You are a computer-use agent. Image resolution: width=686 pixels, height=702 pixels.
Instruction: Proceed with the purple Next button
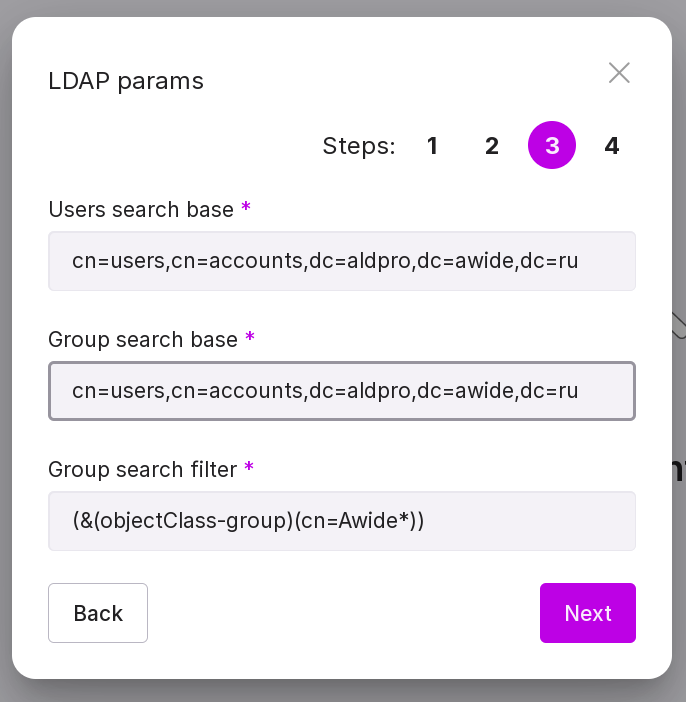pyautogui.click(x=588, y=613)
